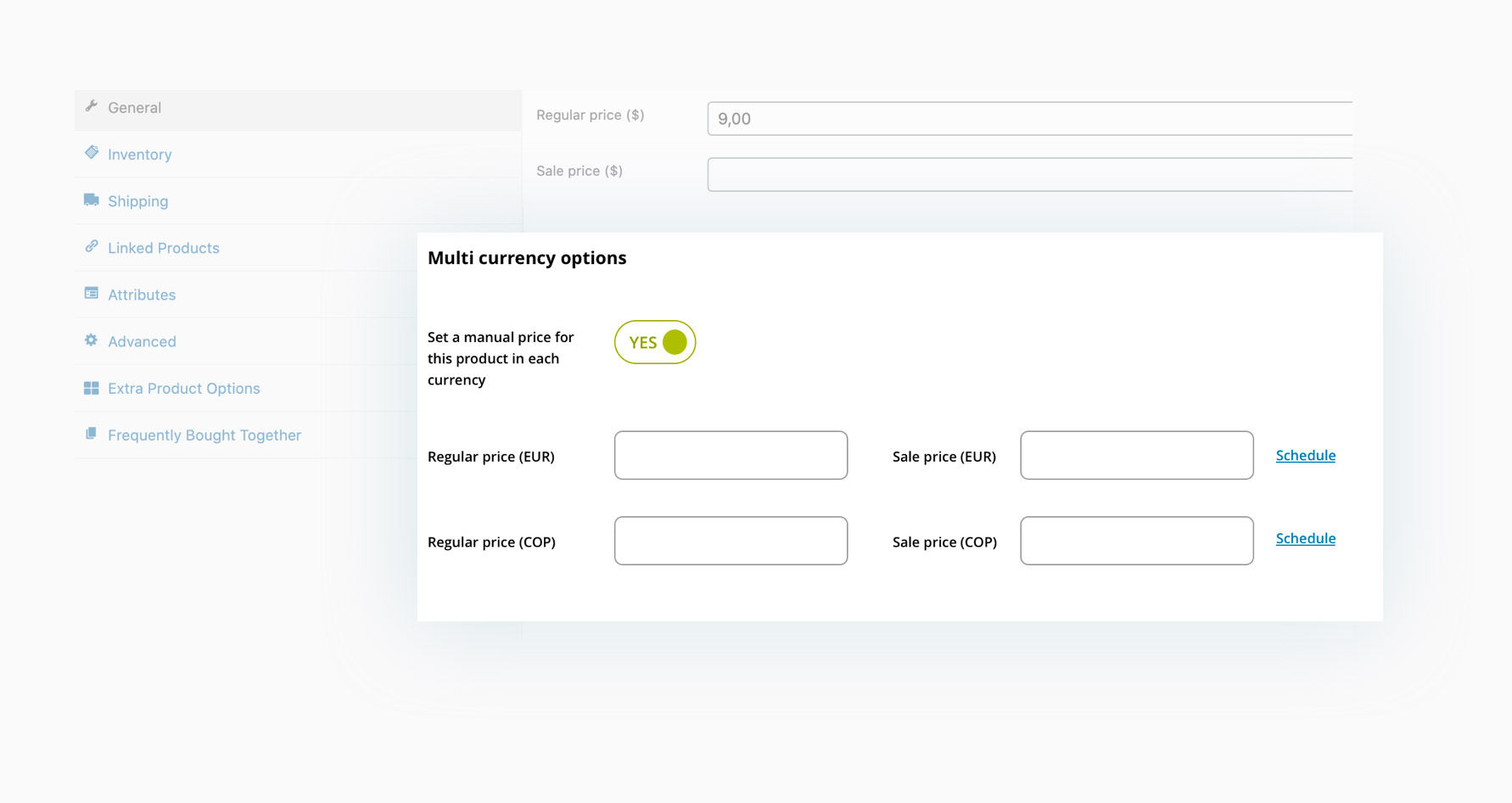Click Schedule link for COP sale price
Screen dimensions: 1512x803
click(1305, 539)
